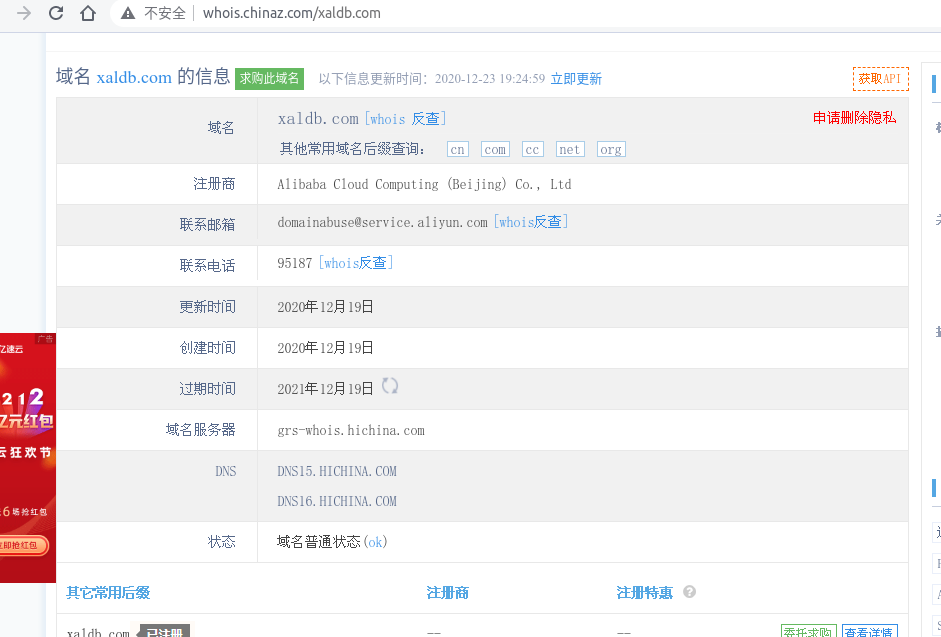Click the 委托求购 button
Image resolution: width=941 pixels, height=637 pixels.
808,632
